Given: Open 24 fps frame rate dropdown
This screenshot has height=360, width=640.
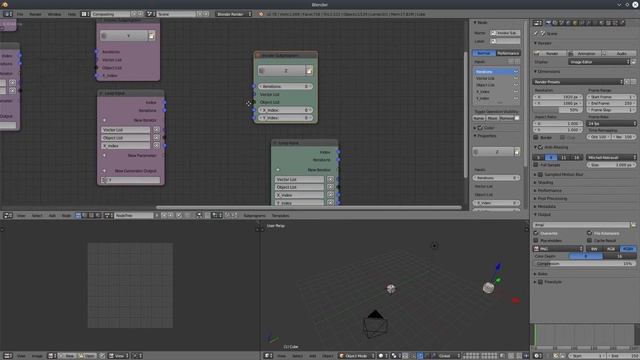Looking at the screenshot, I should [611, 123].
